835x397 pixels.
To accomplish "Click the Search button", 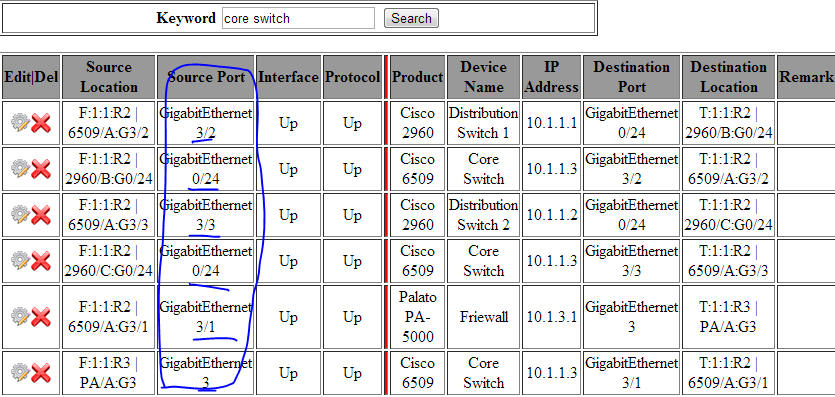I will click(411, 18).
